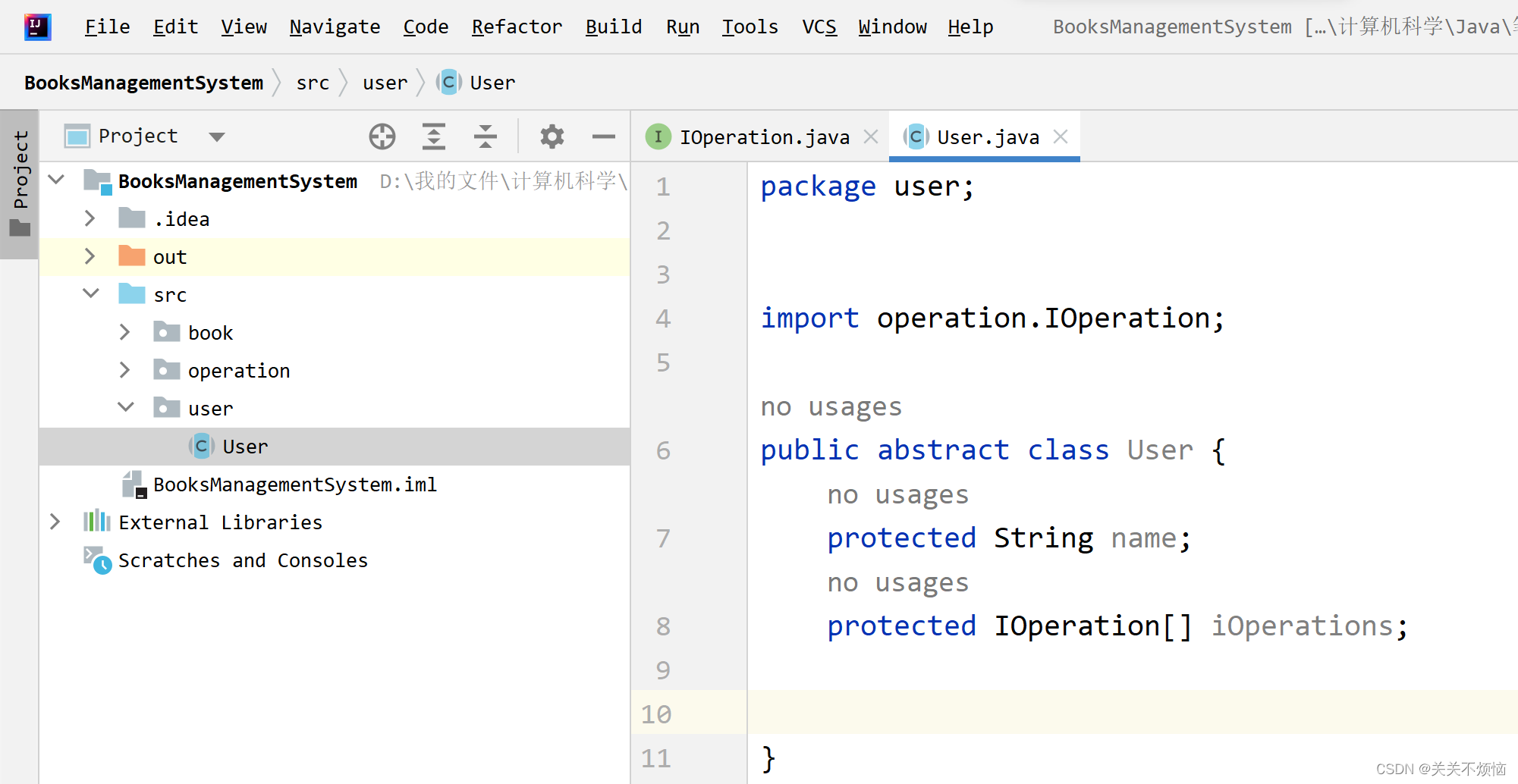Close the User.java tab
The height and width of the screenshot is (784, 1518).
pos(1061,136)
